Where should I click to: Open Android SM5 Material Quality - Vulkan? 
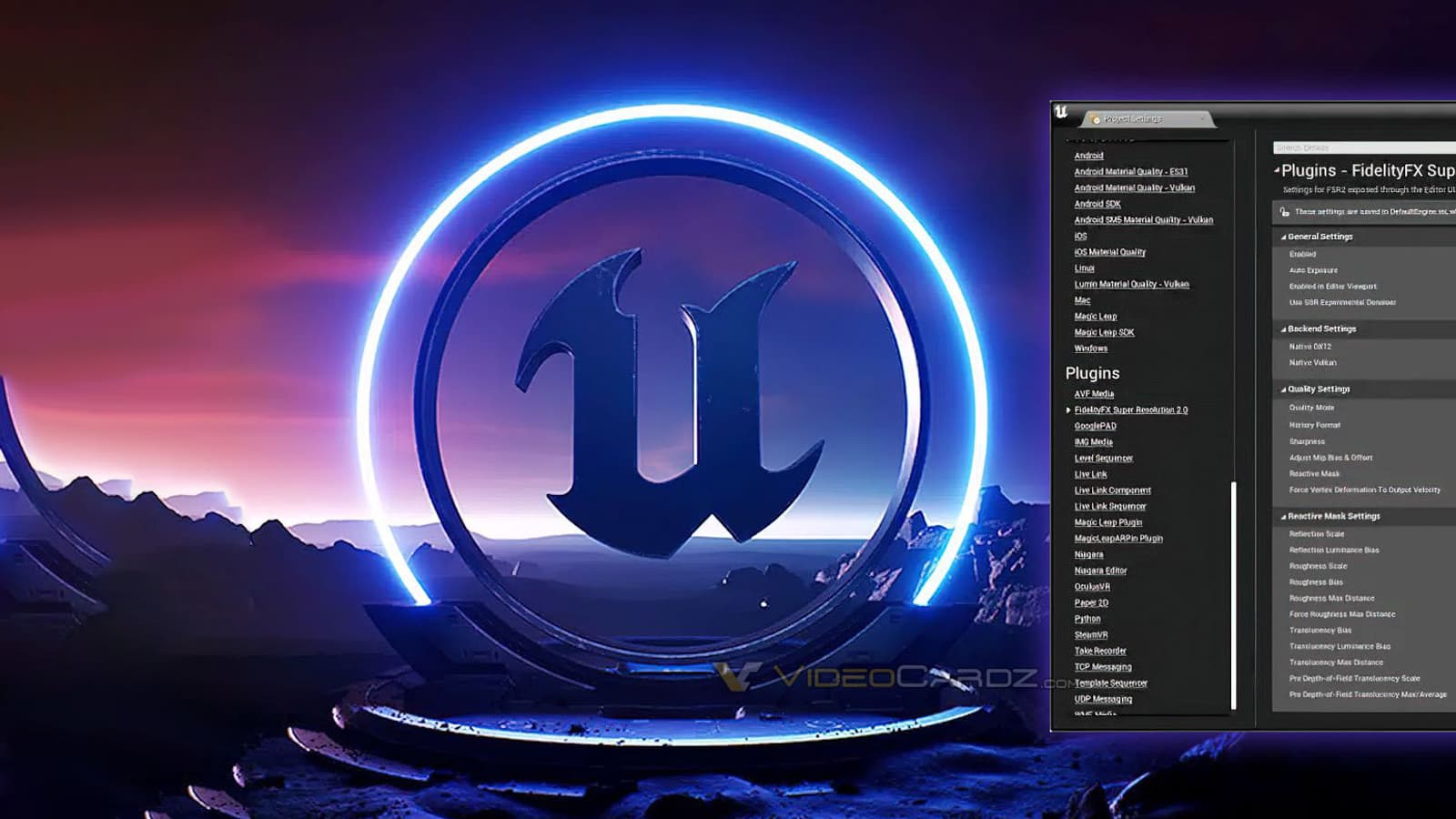[1144, 220]
